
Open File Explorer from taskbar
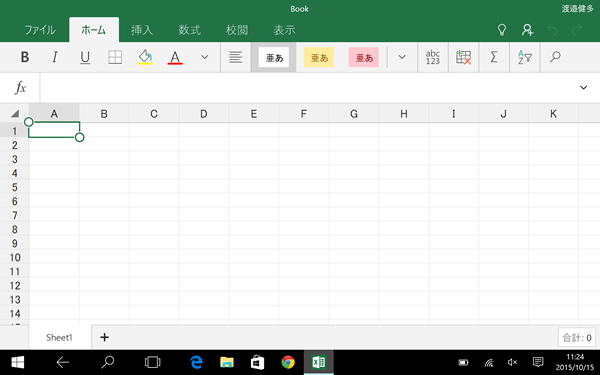pos(227,362)
